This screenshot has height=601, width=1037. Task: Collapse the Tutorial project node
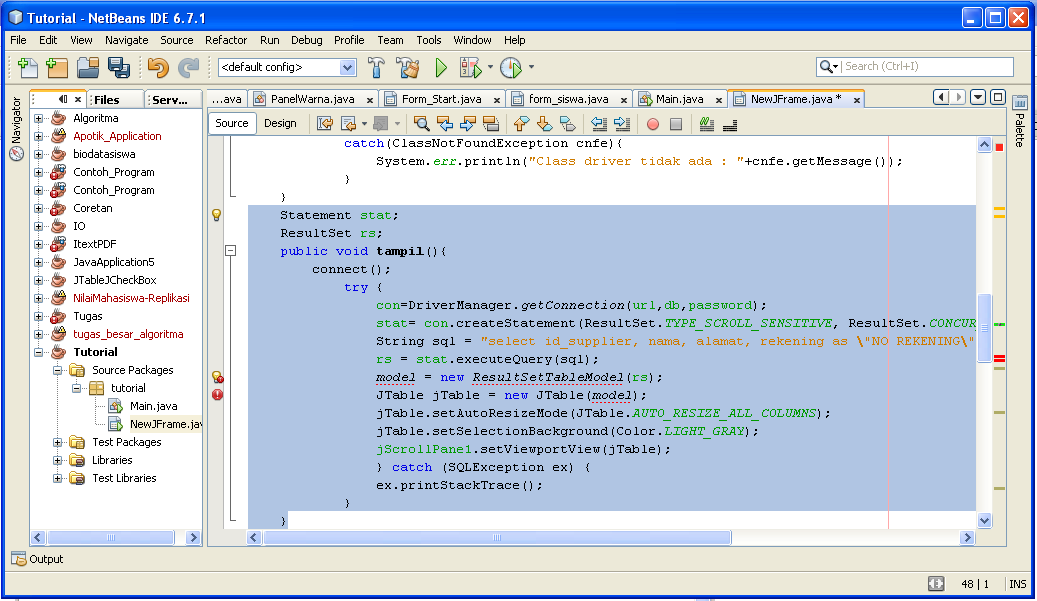pos(38,352)
